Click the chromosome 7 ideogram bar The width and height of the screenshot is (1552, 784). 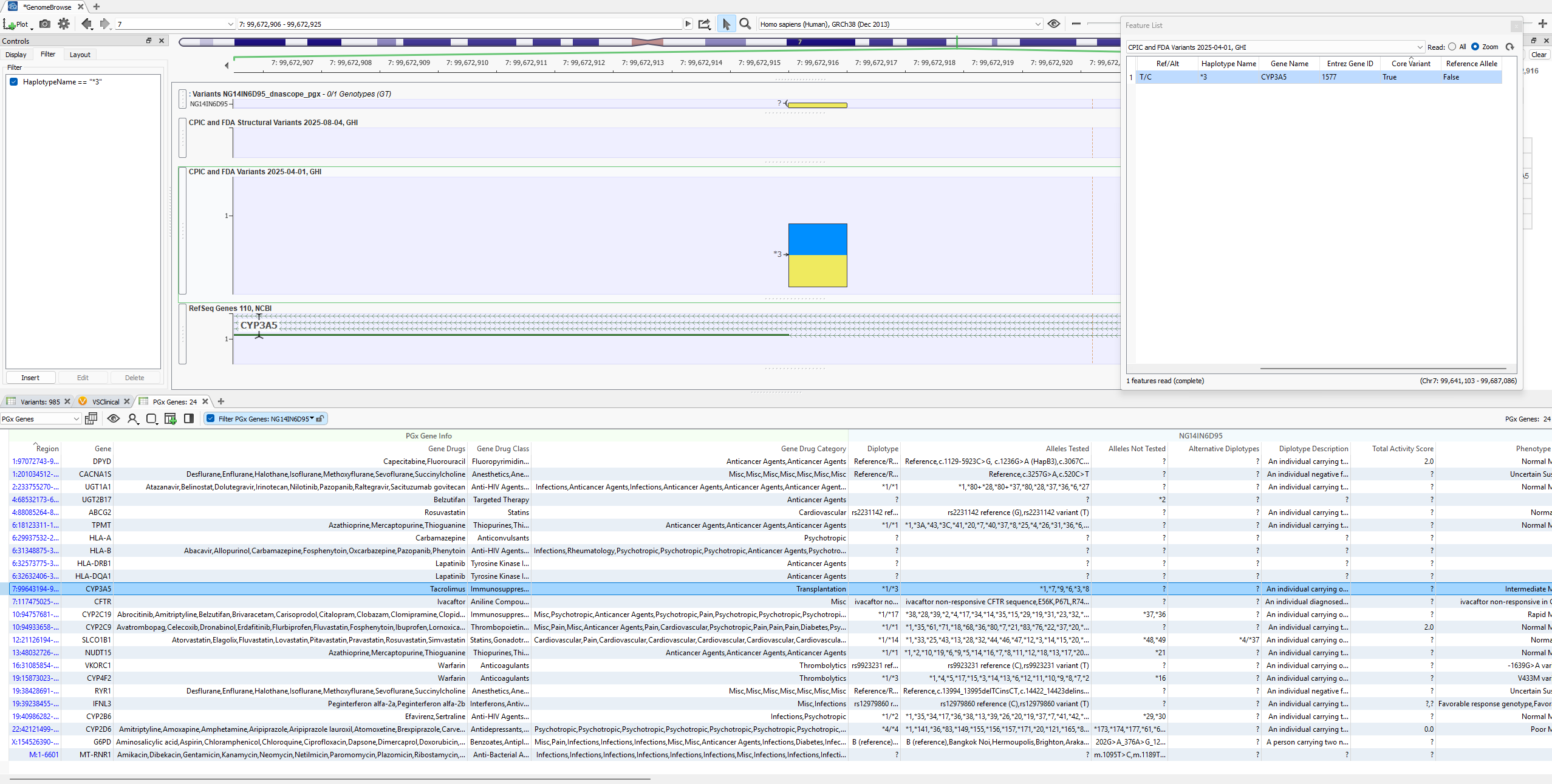[x=649, y=42]
